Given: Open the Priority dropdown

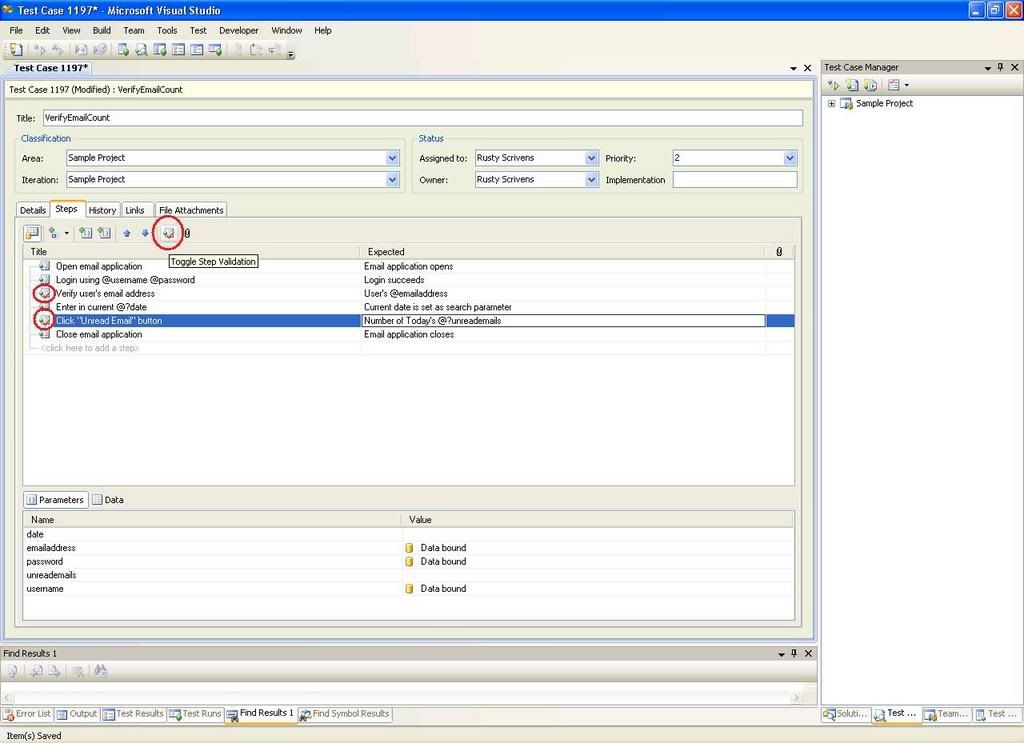Looking at the screenshot, I should (790, 158).
